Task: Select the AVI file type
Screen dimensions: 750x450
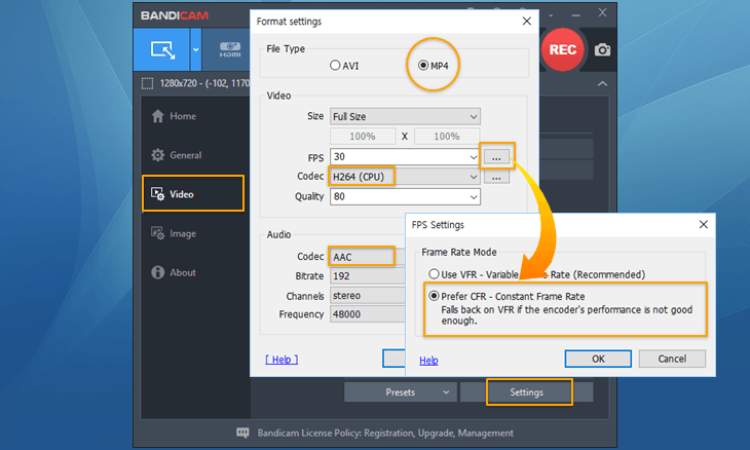Action: [344, 66]
